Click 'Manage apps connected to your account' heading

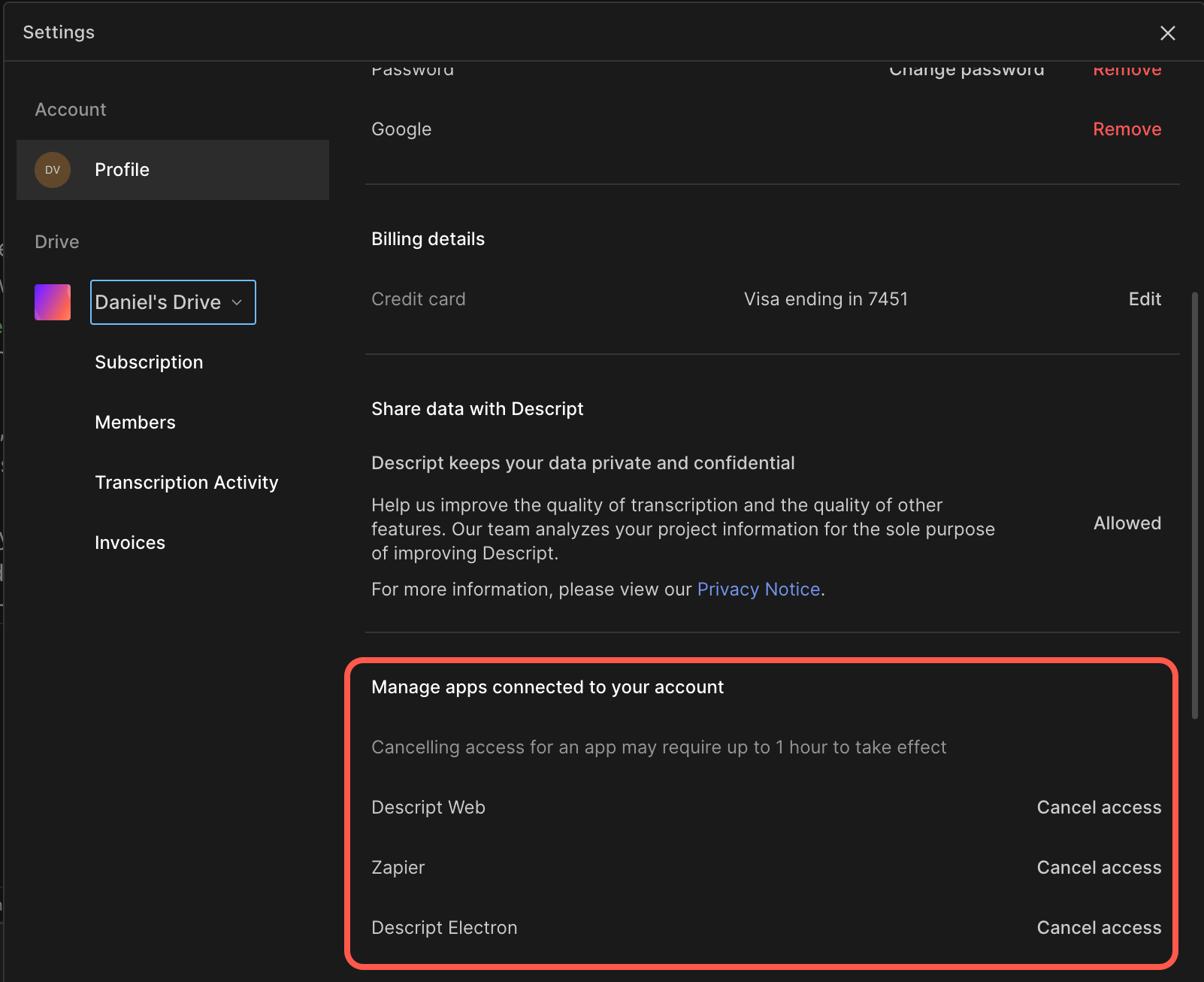547,687
